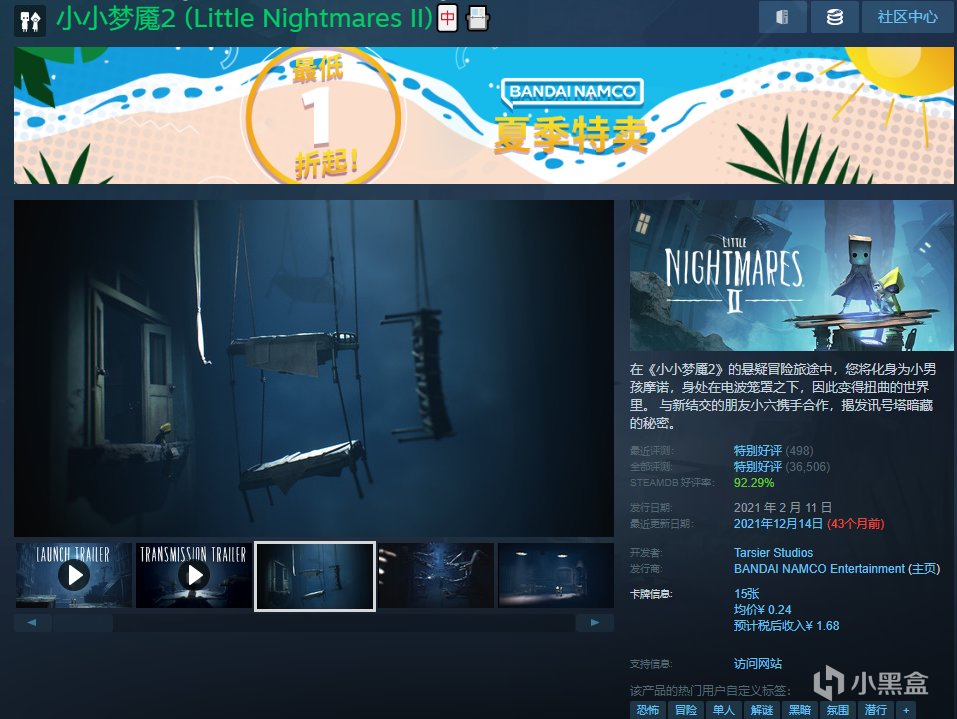Viewport: 957px width, 719px height.
Task: Select the 恐怖 tag
Action: pos(648,710)
